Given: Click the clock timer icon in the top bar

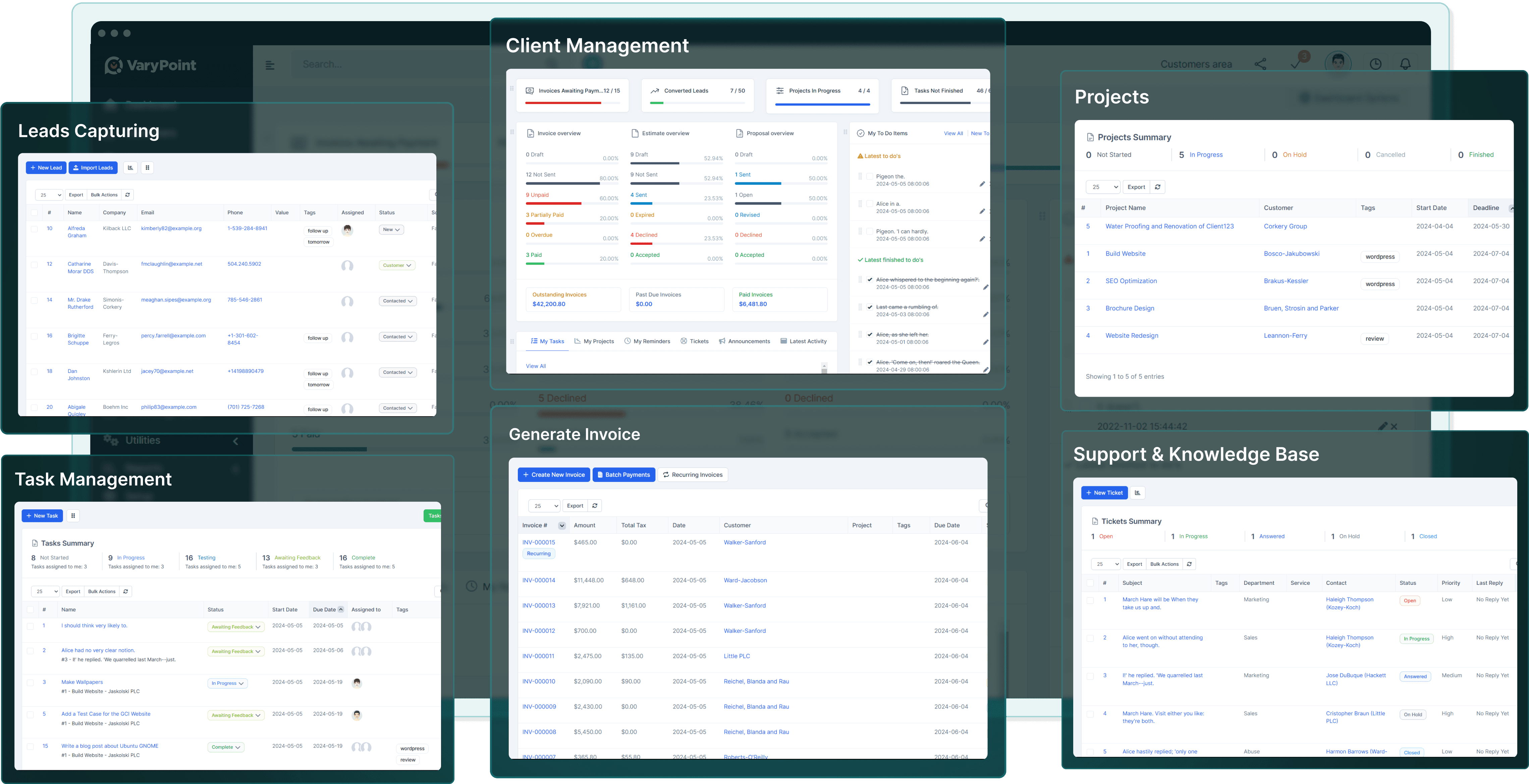Looking at the screenshot, I should coord(1375,64).
